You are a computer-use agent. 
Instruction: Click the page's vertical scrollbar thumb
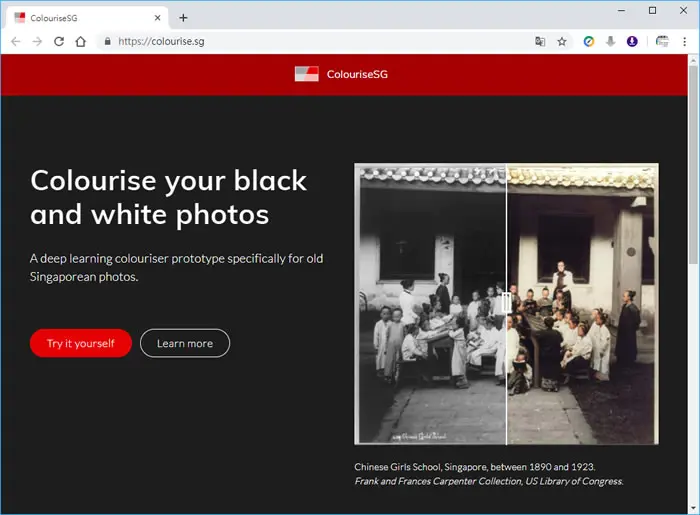pos(693,165)
